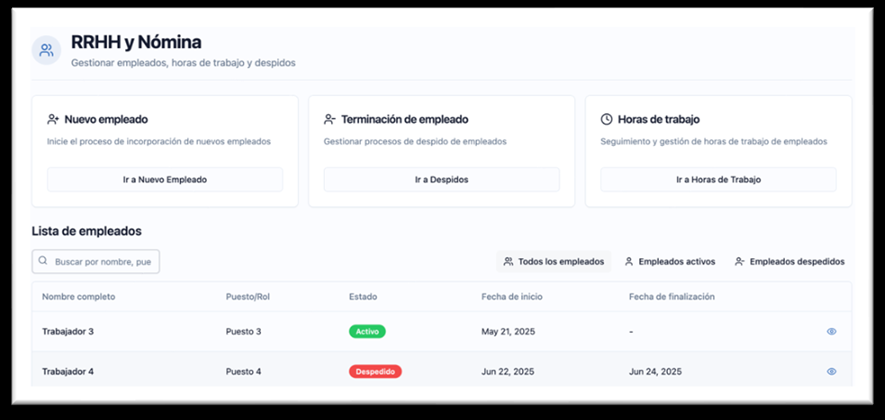The image size is (885, 420).
Task: View details of Trabajador 3 eye icon
Action: click(831, 331)
